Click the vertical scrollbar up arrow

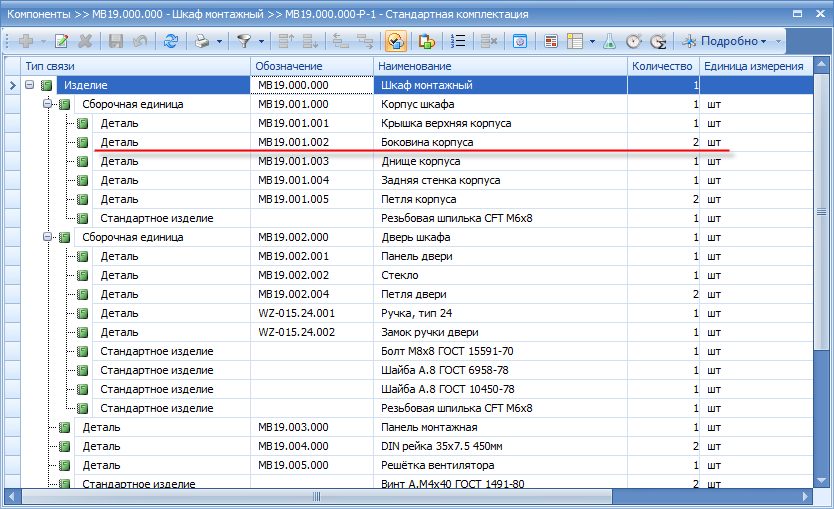pyautogui.click(x=821, y=64)
